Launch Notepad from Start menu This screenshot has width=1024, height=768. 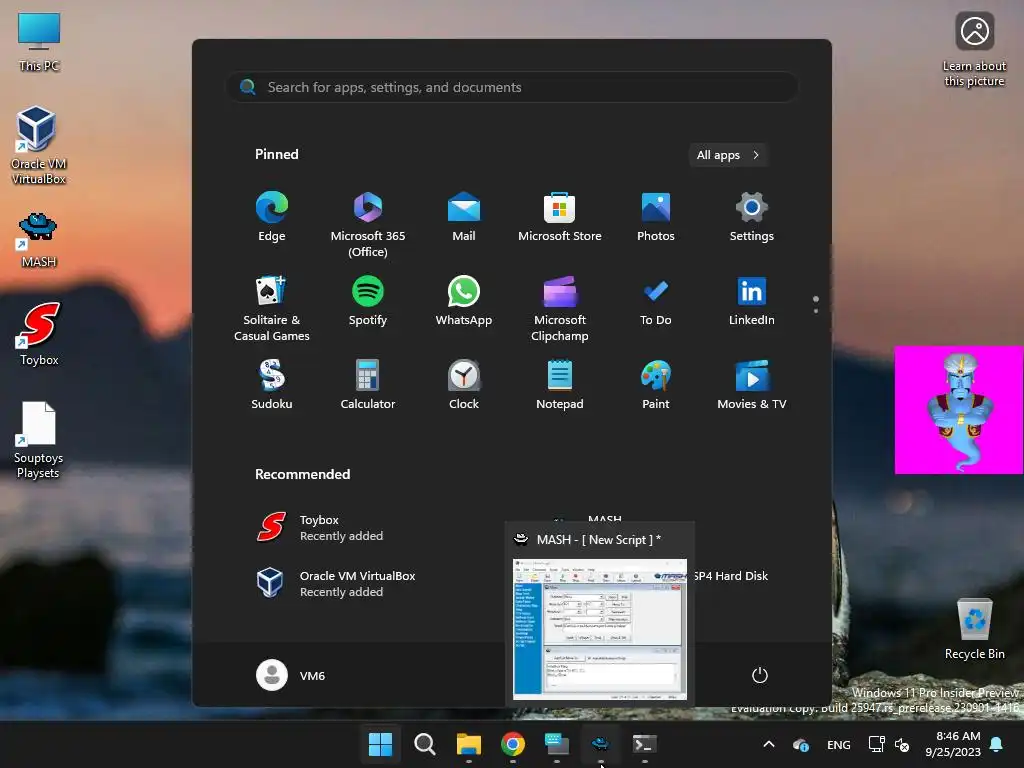tap(560, 385)
